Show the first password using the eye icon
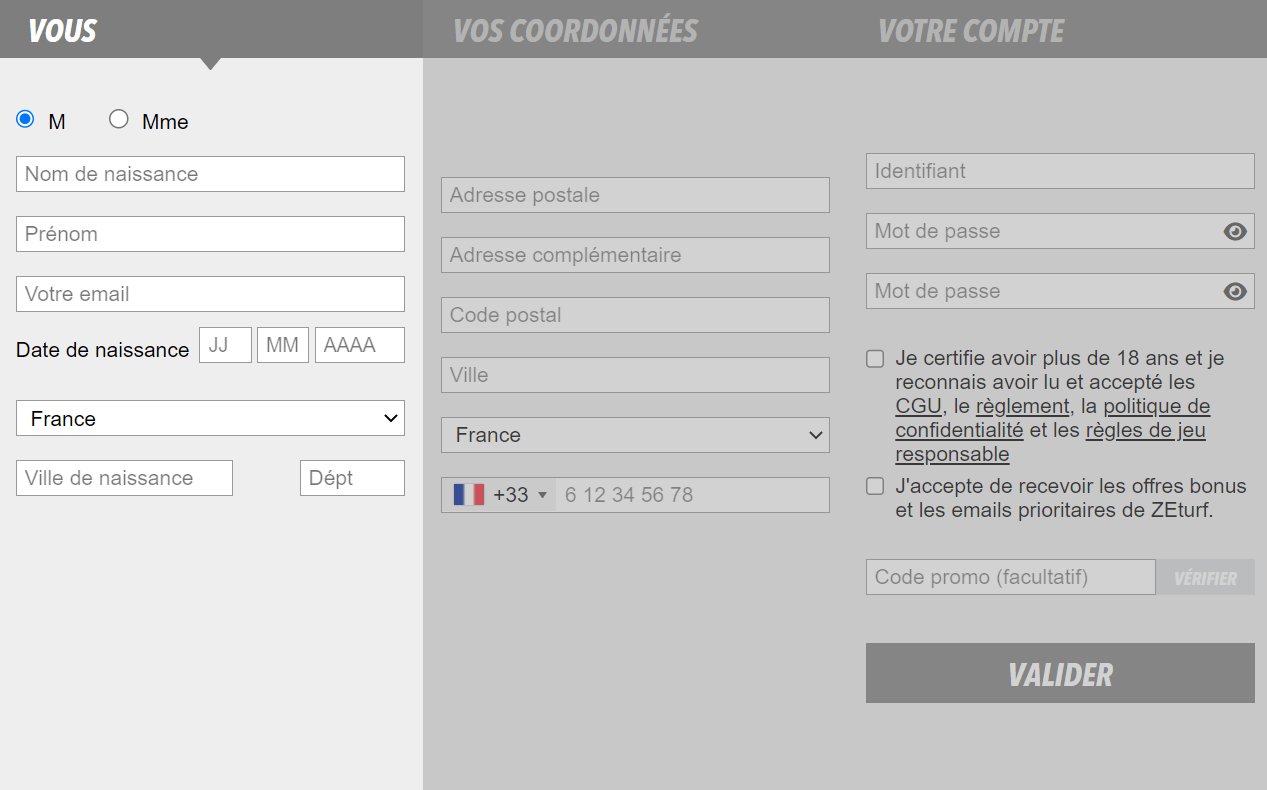 [x=1235, y=231]
